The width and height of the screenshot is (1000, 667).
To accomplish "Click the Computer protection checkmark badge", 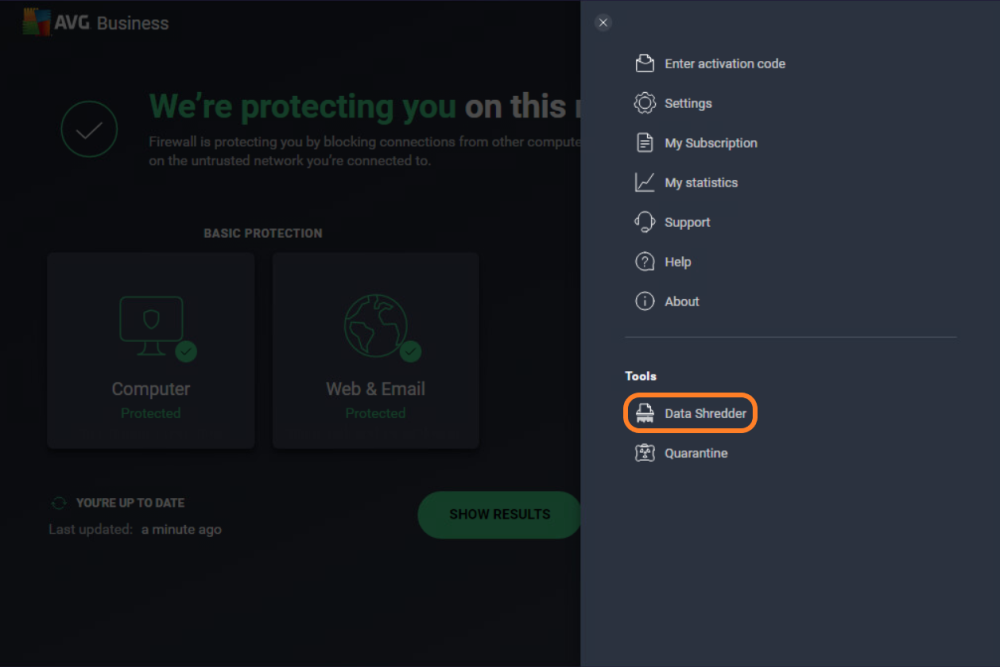I will [186, 352].
